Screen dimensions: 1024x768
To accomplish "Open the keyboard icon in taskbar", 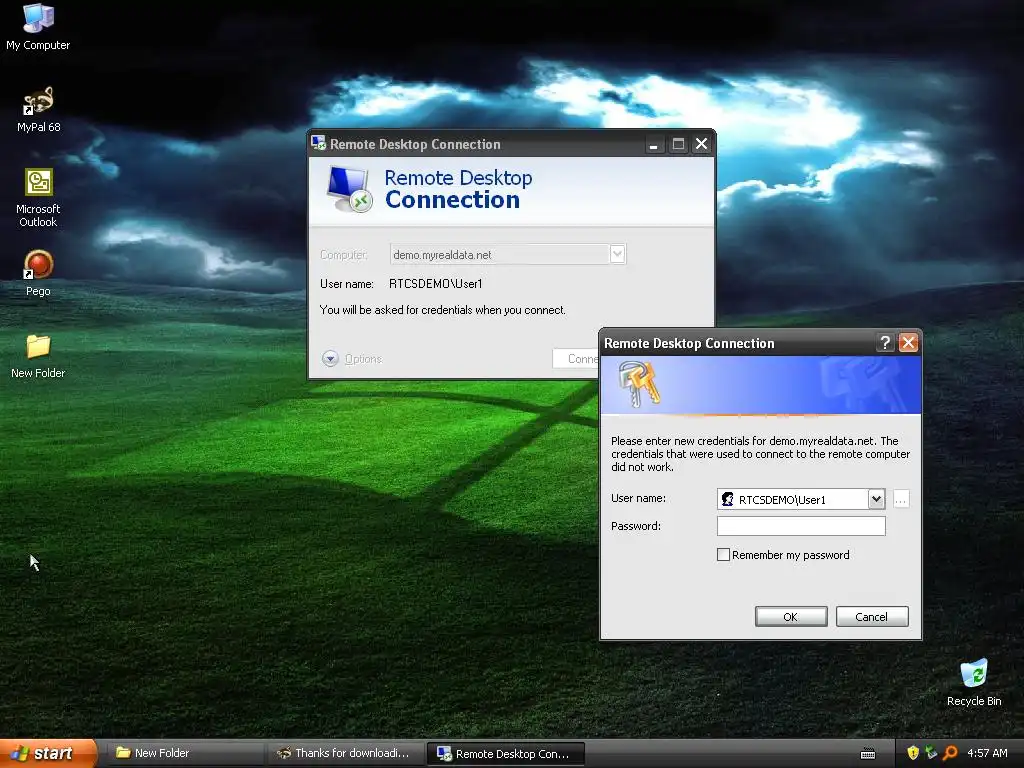I will point(868,754).
